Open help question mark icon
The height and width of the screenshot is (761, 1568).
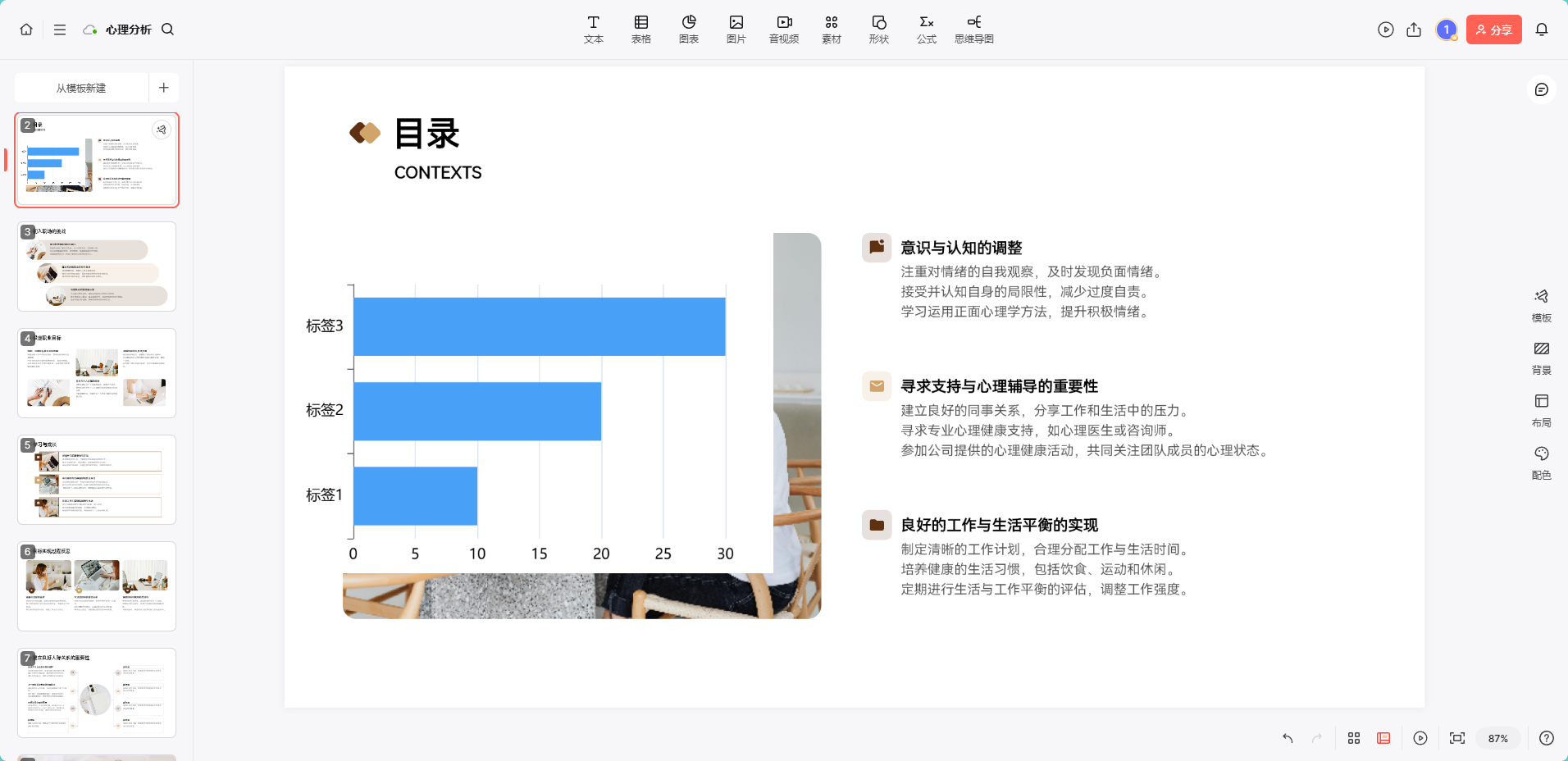pos(1547,738)
